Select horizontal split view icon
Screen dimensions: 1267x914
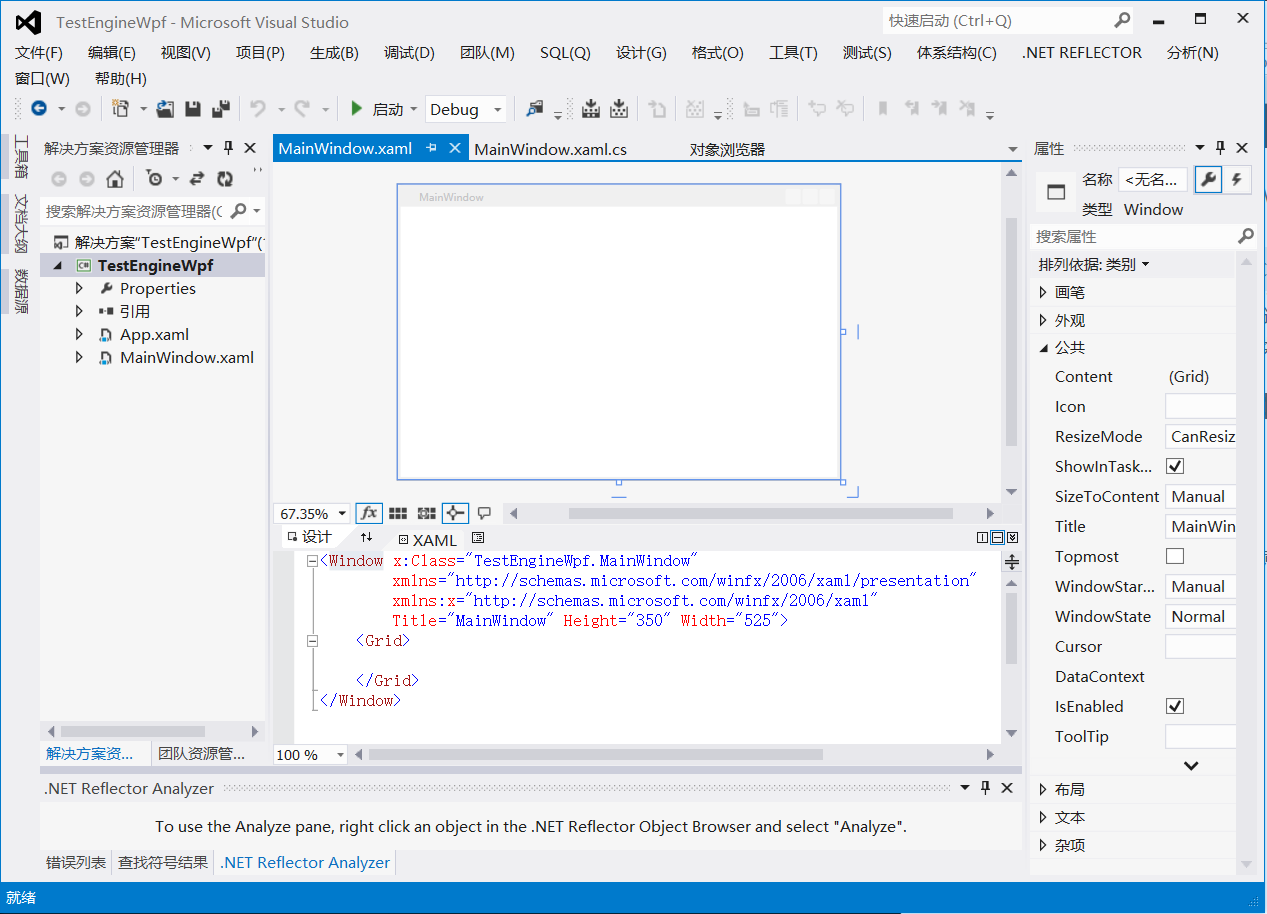coord(997,538)
